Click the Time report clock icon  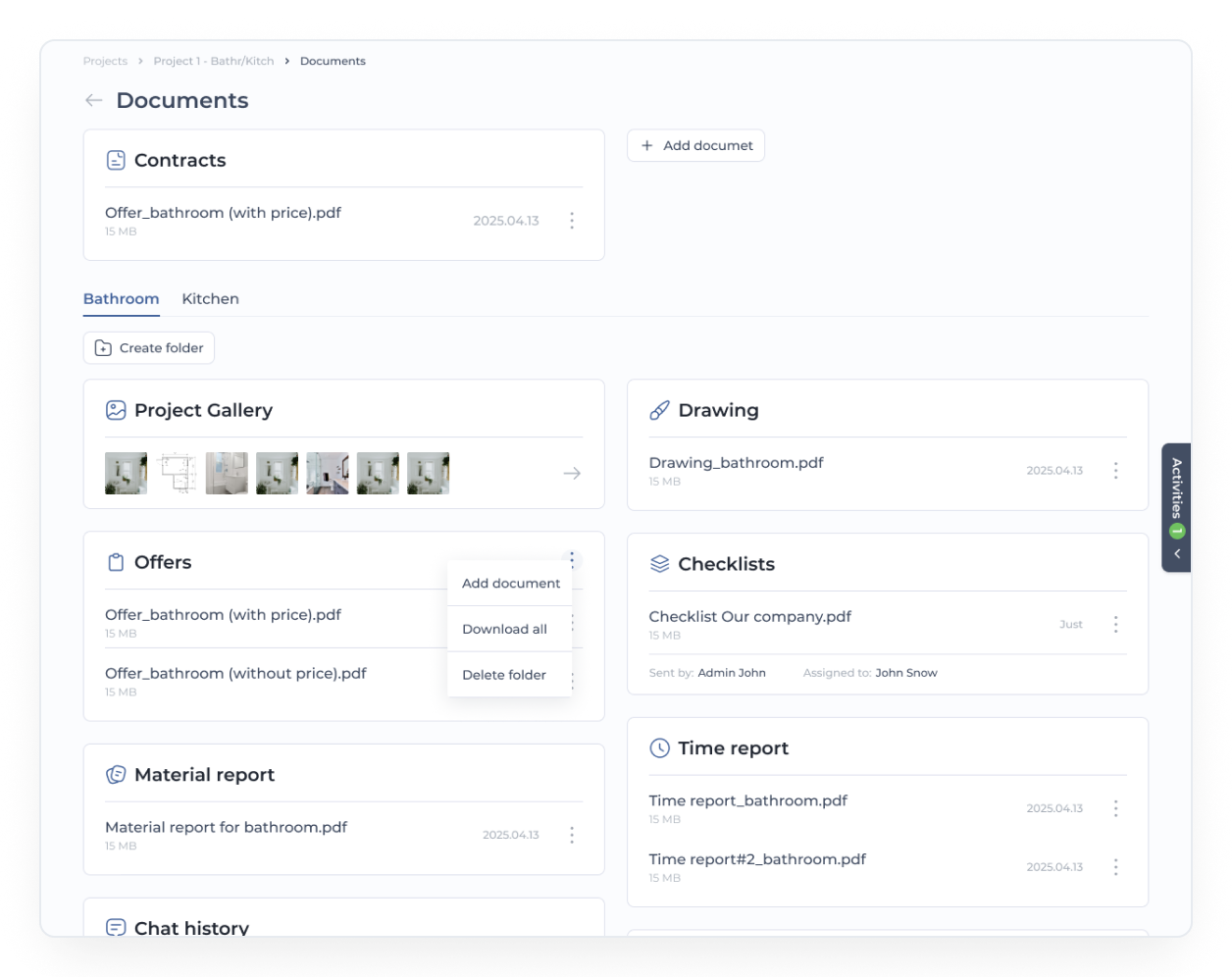pos(659,748)
